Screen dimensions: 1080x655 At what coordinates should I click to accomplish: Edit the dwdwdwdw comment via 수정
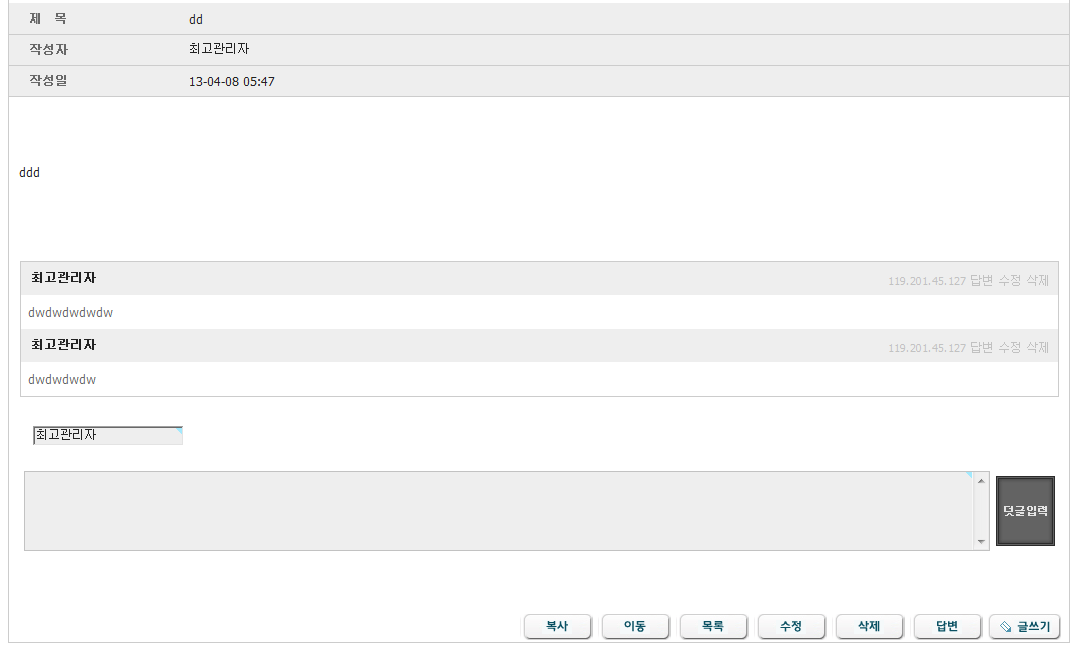point(1010,348)
